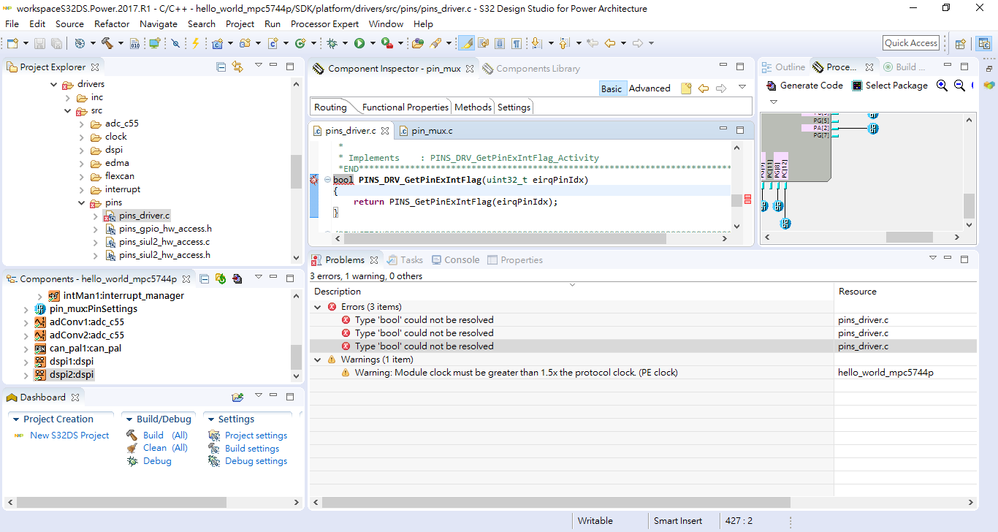Click the Build (All) hammer icon in Dashboard
Screen dimensions: 998x532
(x=132, y=435)
